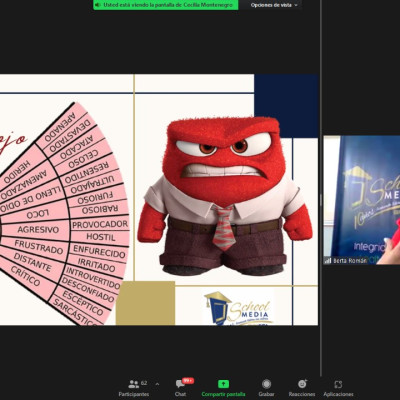This screenshot has width=400, height=400.
Task: Open the Participantes panel icon
Action: [x=134, y=384]
